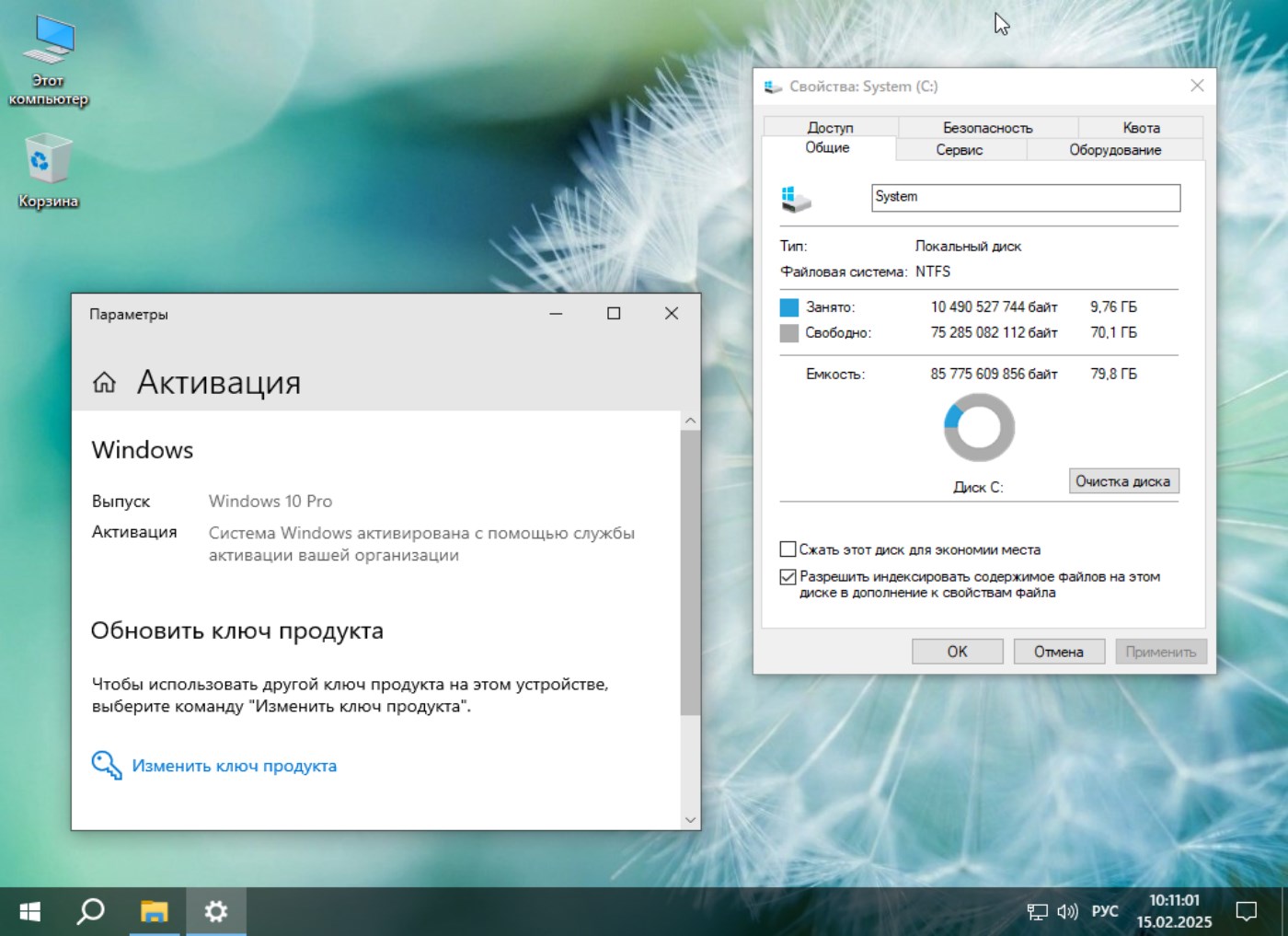1288x936 pixels.
Task: Click scroll-up arrow in Параметры window
Action: [x=690, y=421]
